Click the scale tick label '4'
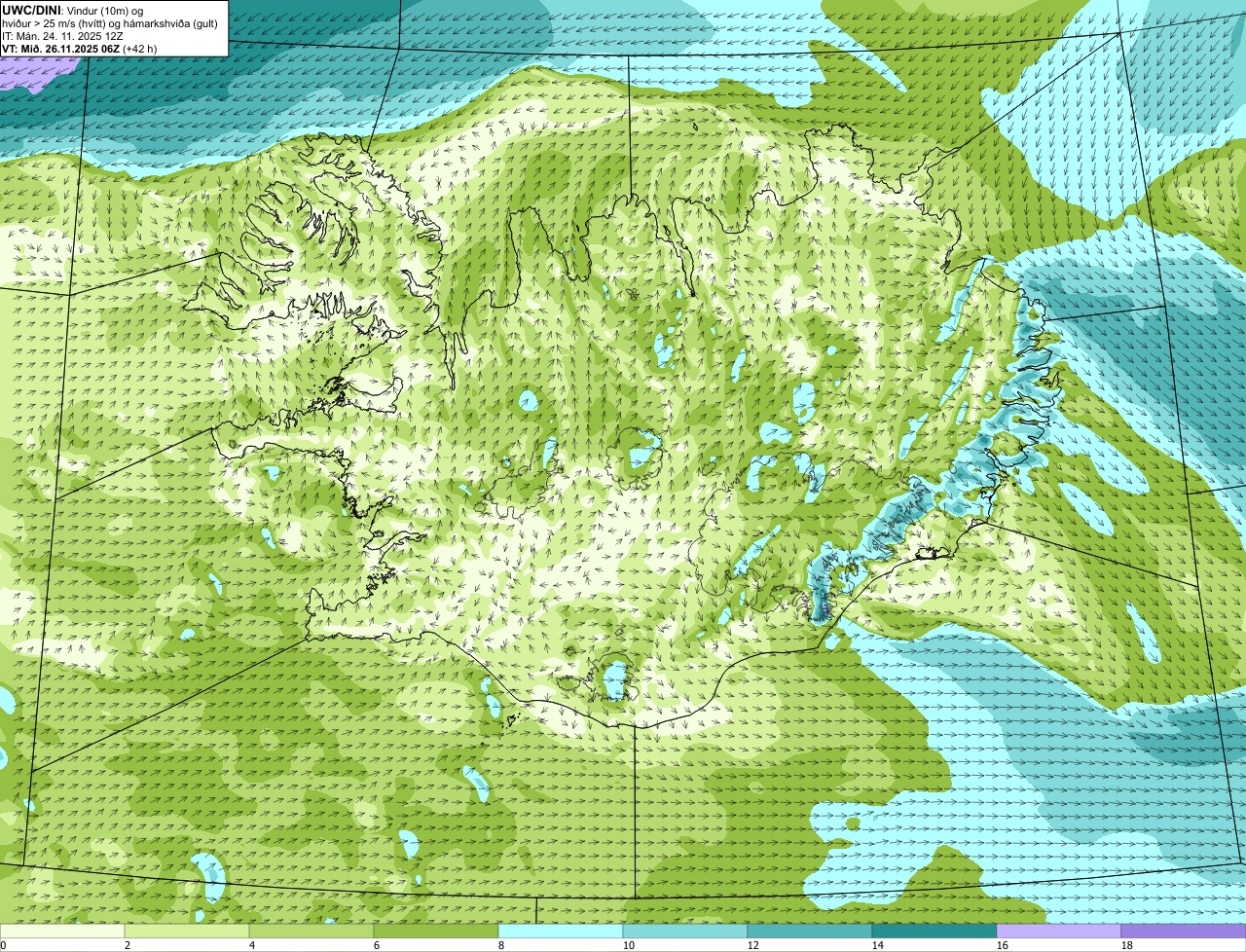Screen dimensions: 1246x952 coord(252,945)
